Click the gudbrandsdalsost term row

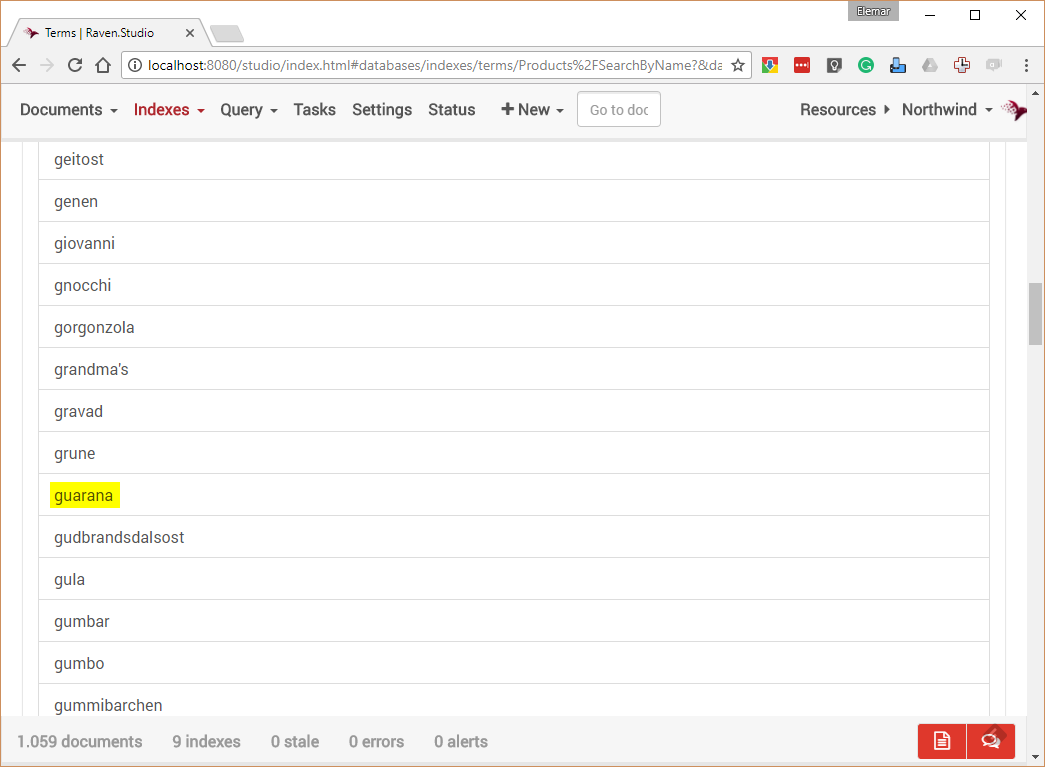coord(514,537)
